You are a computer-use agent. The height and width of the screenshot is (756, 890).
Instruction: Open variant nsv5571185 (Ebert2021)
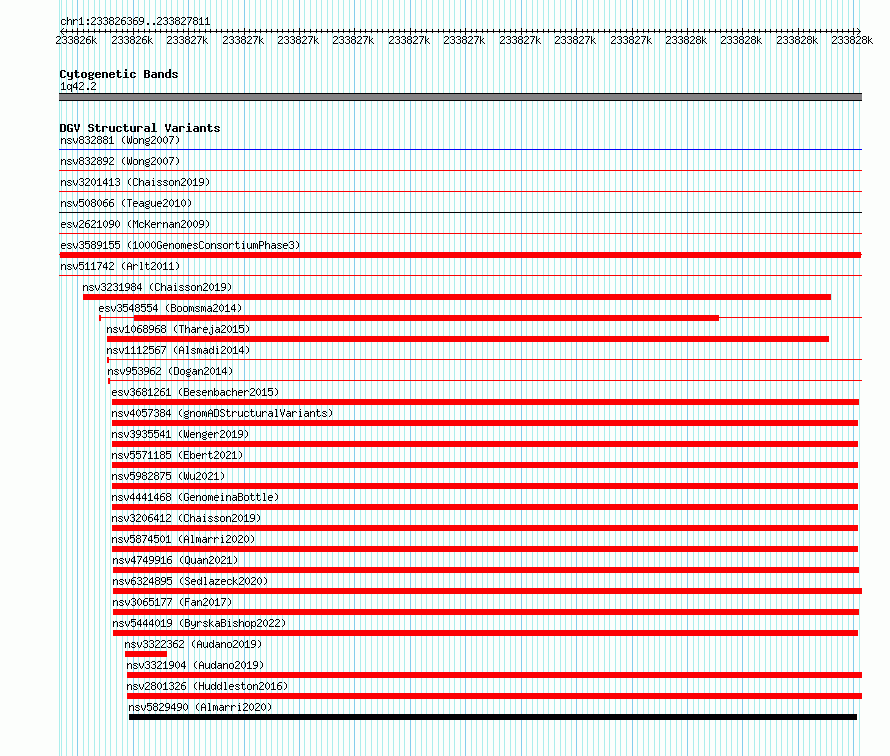pyautogui.click(x=177, y=455)
